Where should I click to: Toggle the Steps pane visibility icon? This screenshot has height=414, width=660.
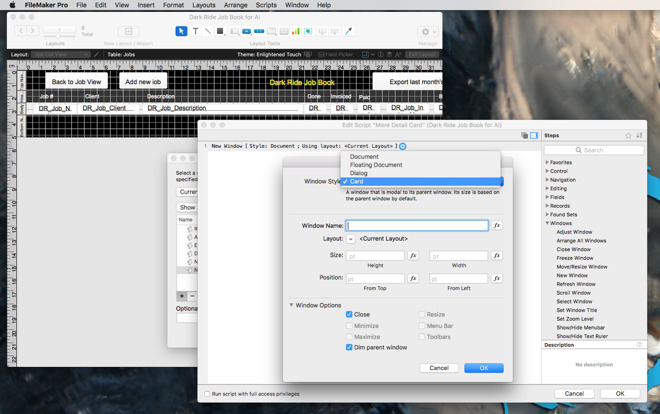coord(534,135)
